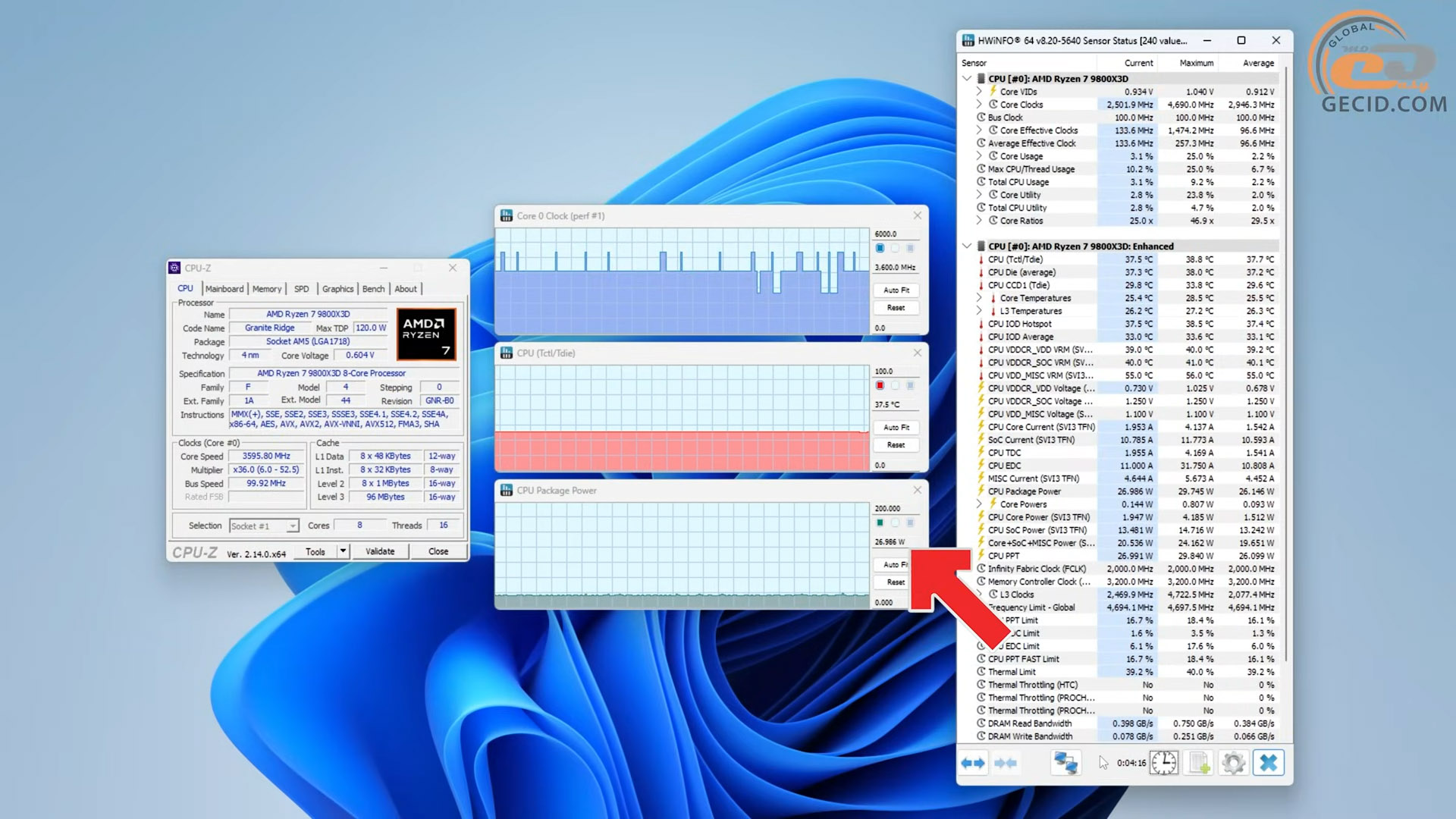Click Auto Fit in the CPU (Tctl/Tdie) graph
This screenshot has width=1456, height=819.
coord(896,428)
